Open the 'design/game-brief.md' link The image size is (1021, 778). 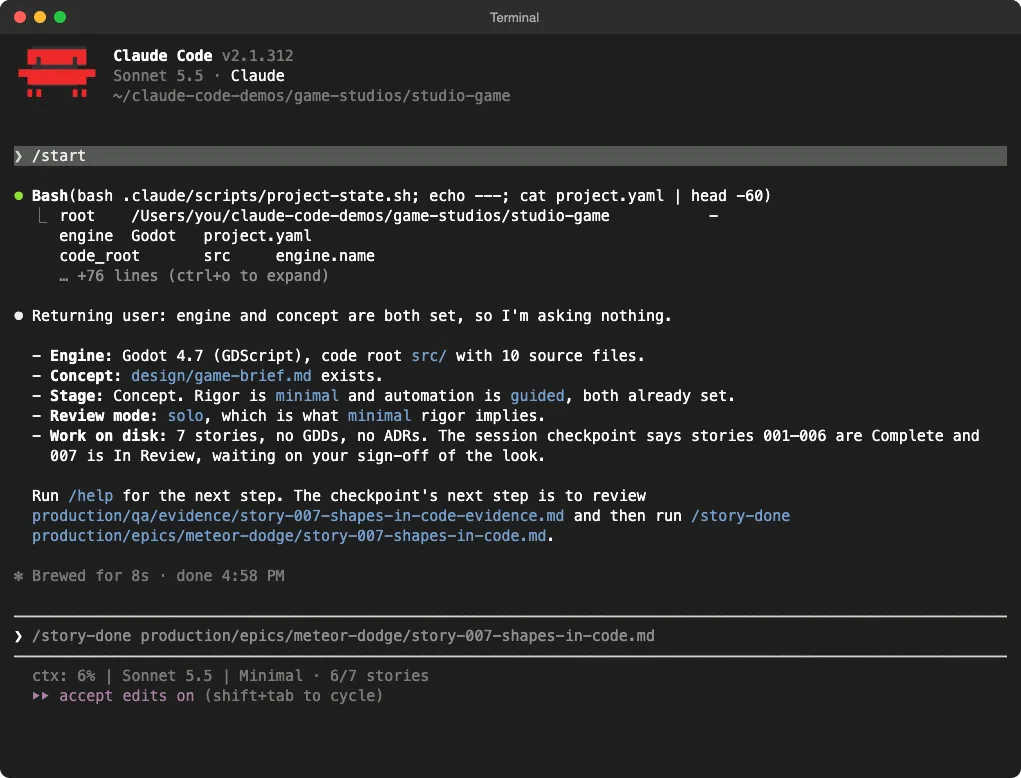pos(221,376)
